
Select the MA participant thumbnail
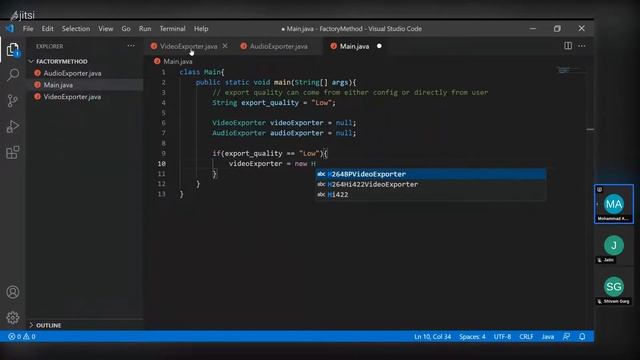[x=613, y=204]
